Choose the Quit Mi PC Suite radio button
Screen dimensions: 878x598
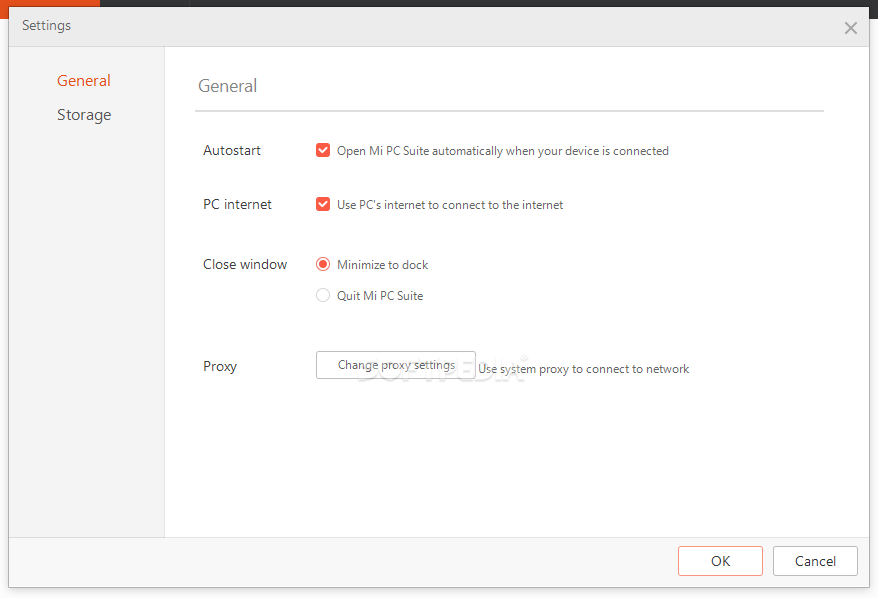[x=323, y=295]
